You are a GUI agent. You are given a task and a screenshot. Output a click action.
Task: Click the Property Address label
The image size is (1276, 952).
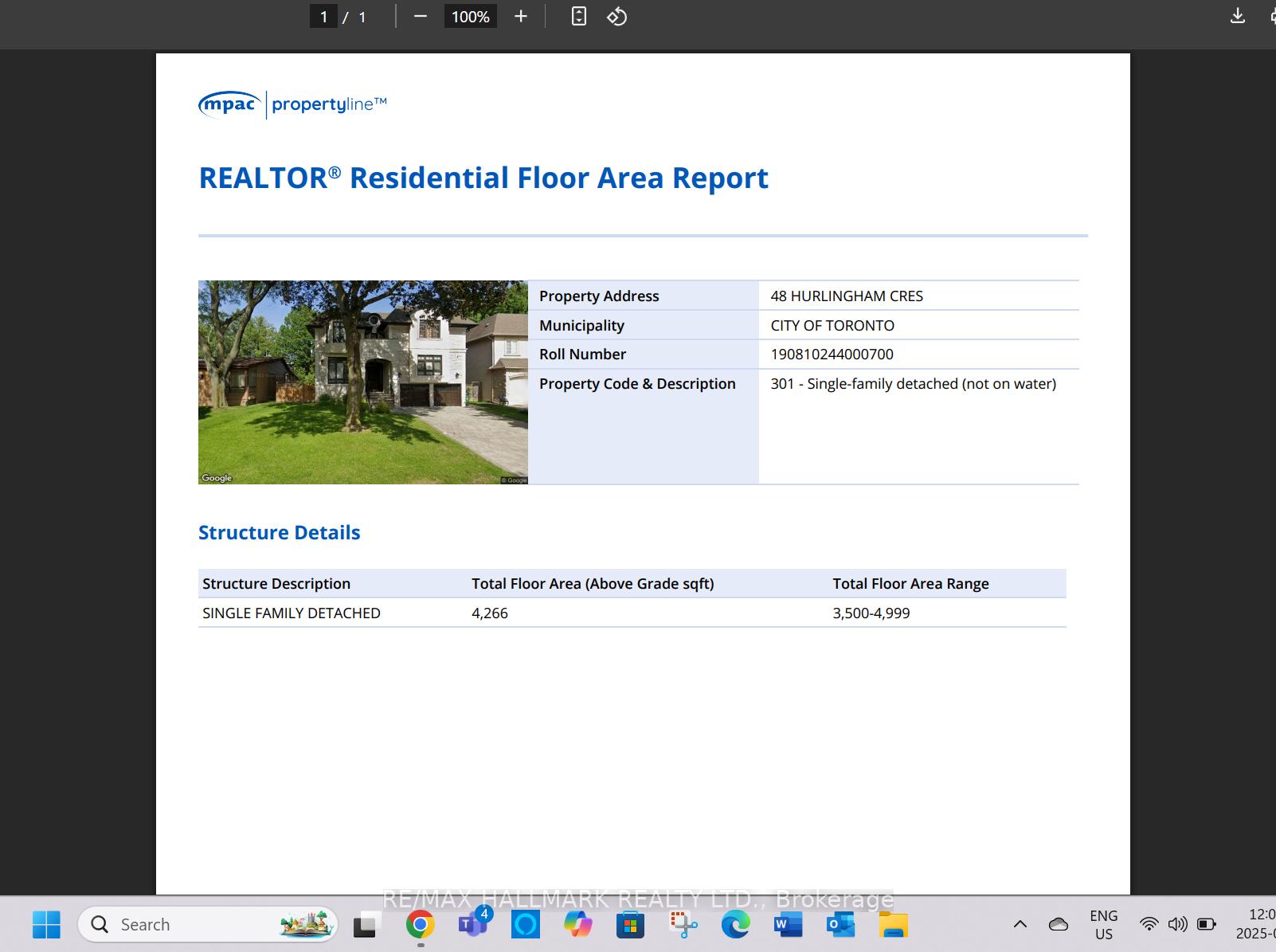pyautogui.click(x=599, y=296)
